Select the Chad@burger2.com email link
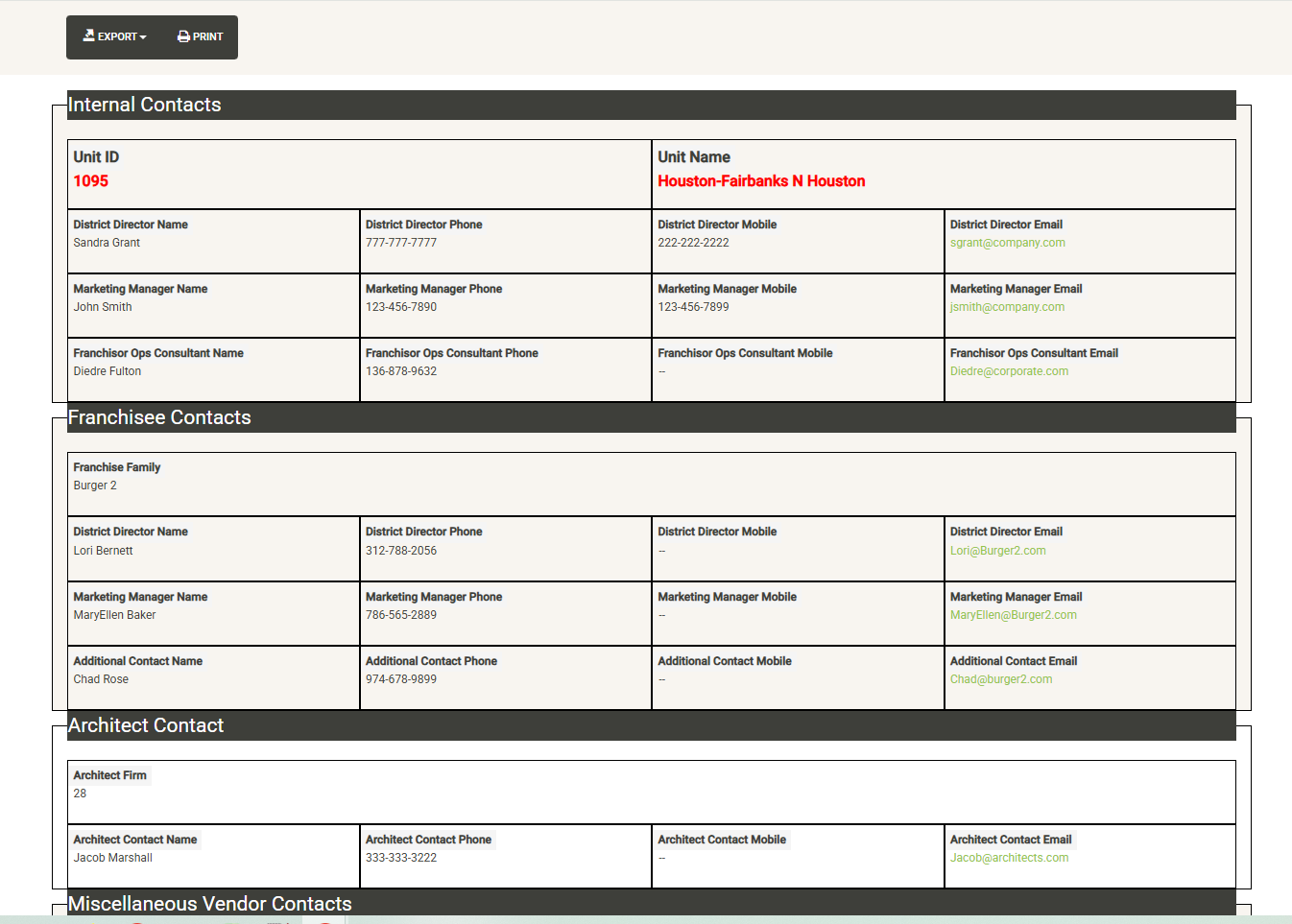The height and width of the screenshot is (924, 1292). [x=1000, y=679]
